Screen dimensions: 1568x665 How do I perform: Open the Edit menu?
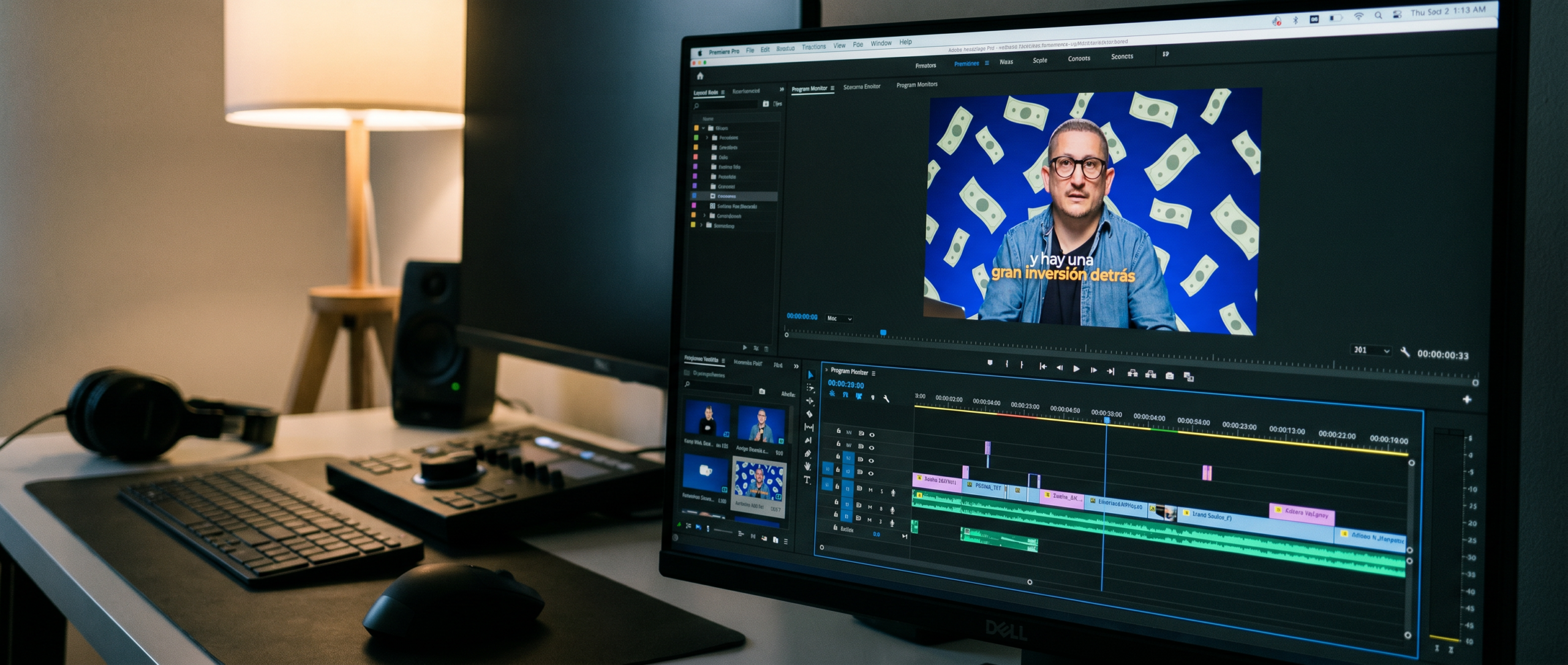coord(765,50)
